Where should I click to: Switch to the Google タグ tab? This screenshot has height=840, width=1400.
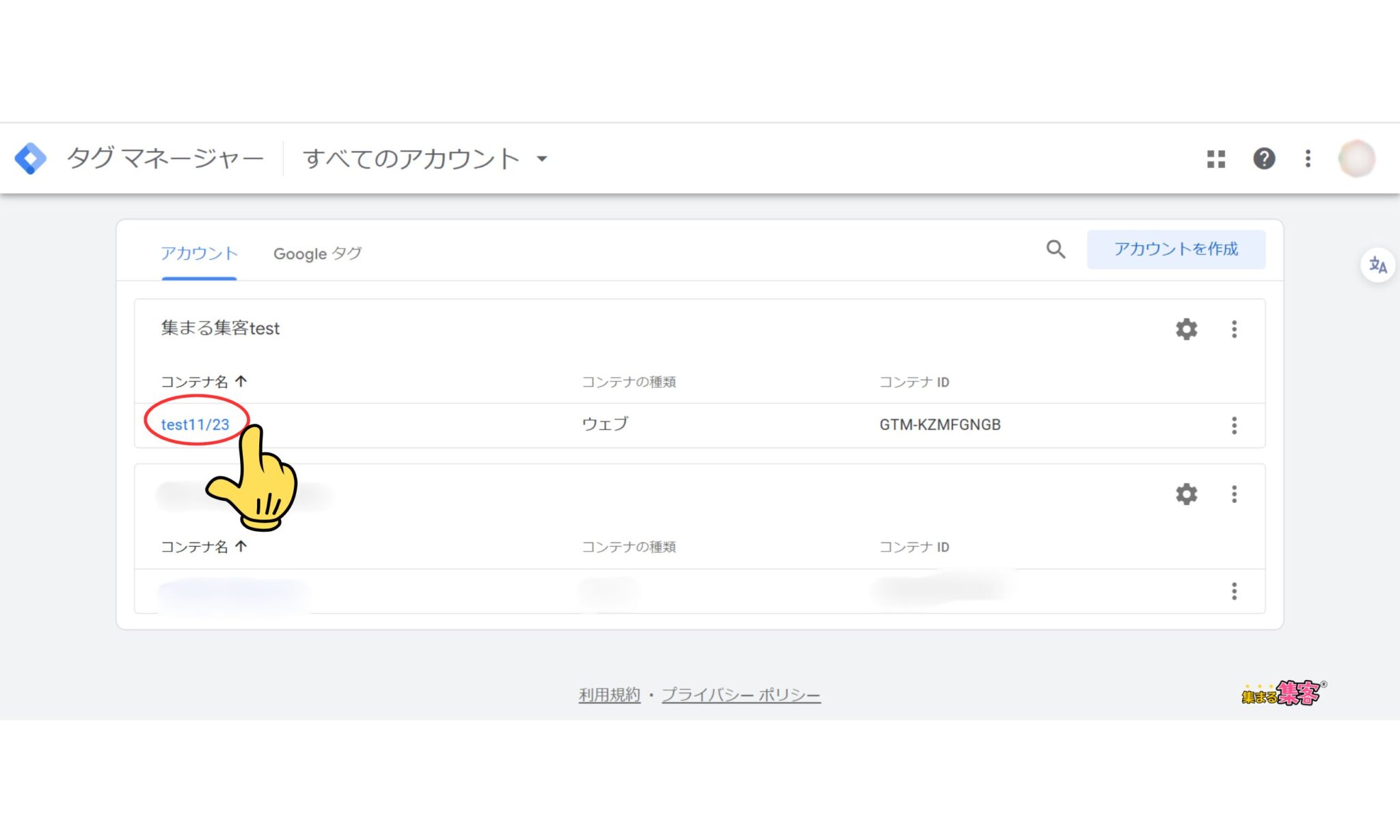click(x=317, y=254)
